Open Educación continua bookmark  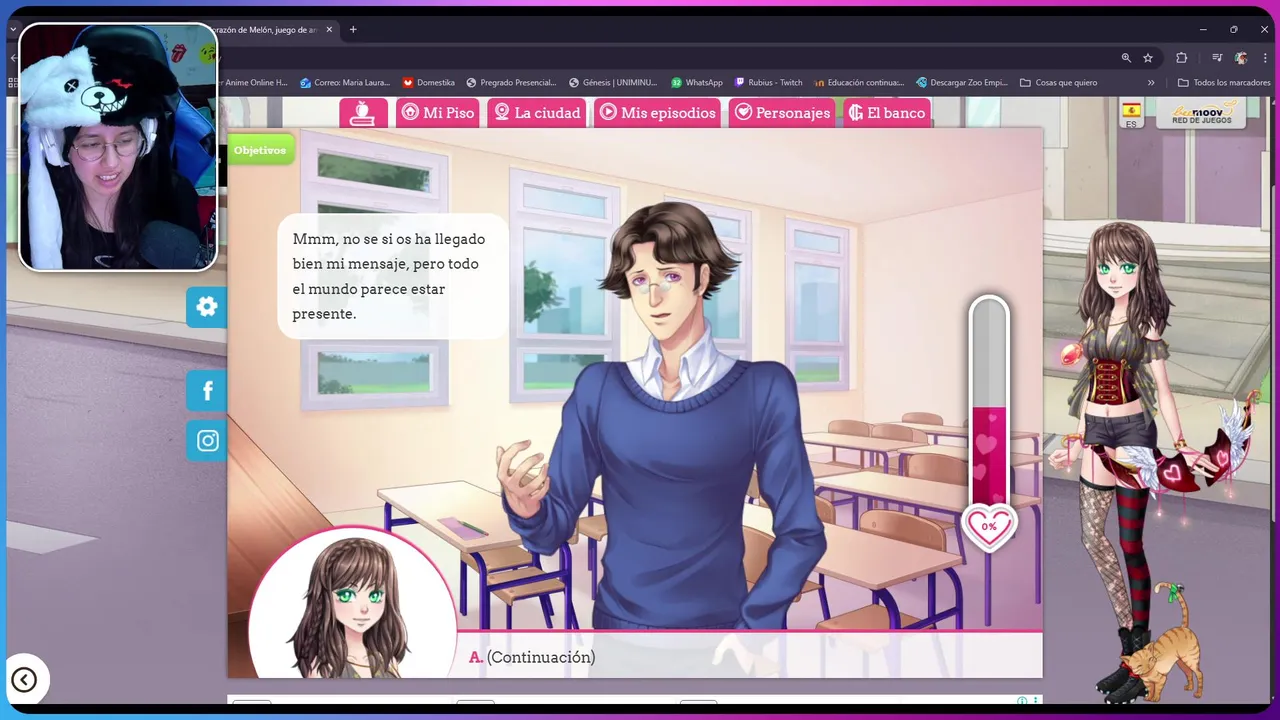point(859,83)
